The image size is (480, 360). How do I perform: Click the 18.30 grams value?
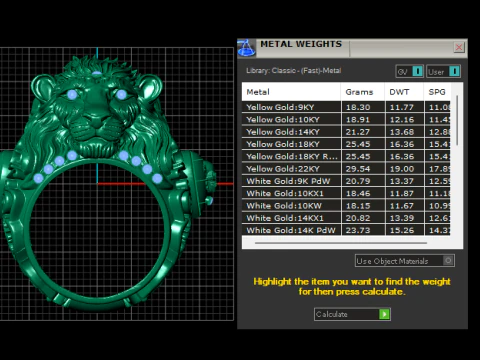point(358,107)
